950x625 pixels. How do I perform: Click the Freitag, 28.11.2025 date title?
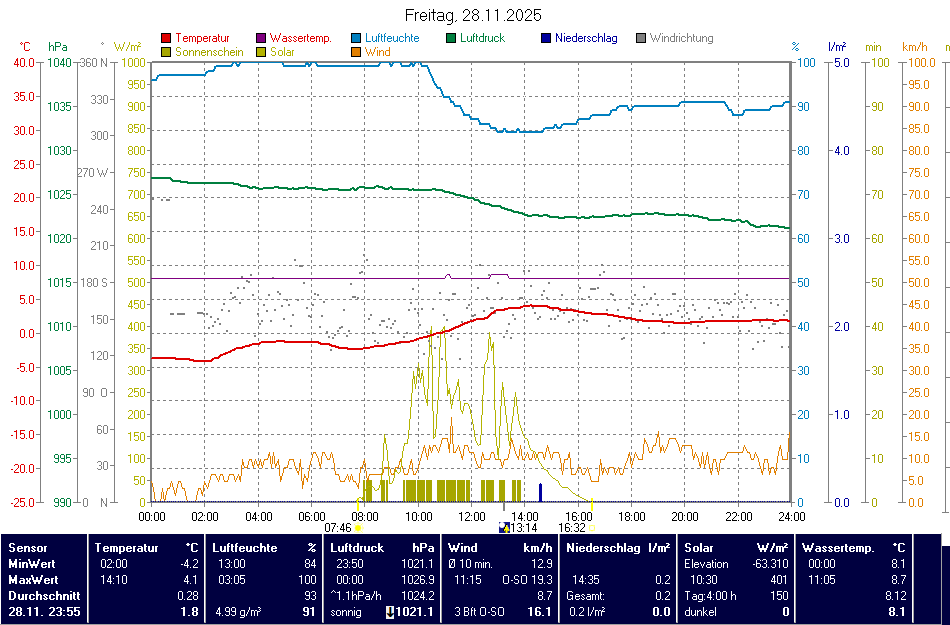(474, 15)
